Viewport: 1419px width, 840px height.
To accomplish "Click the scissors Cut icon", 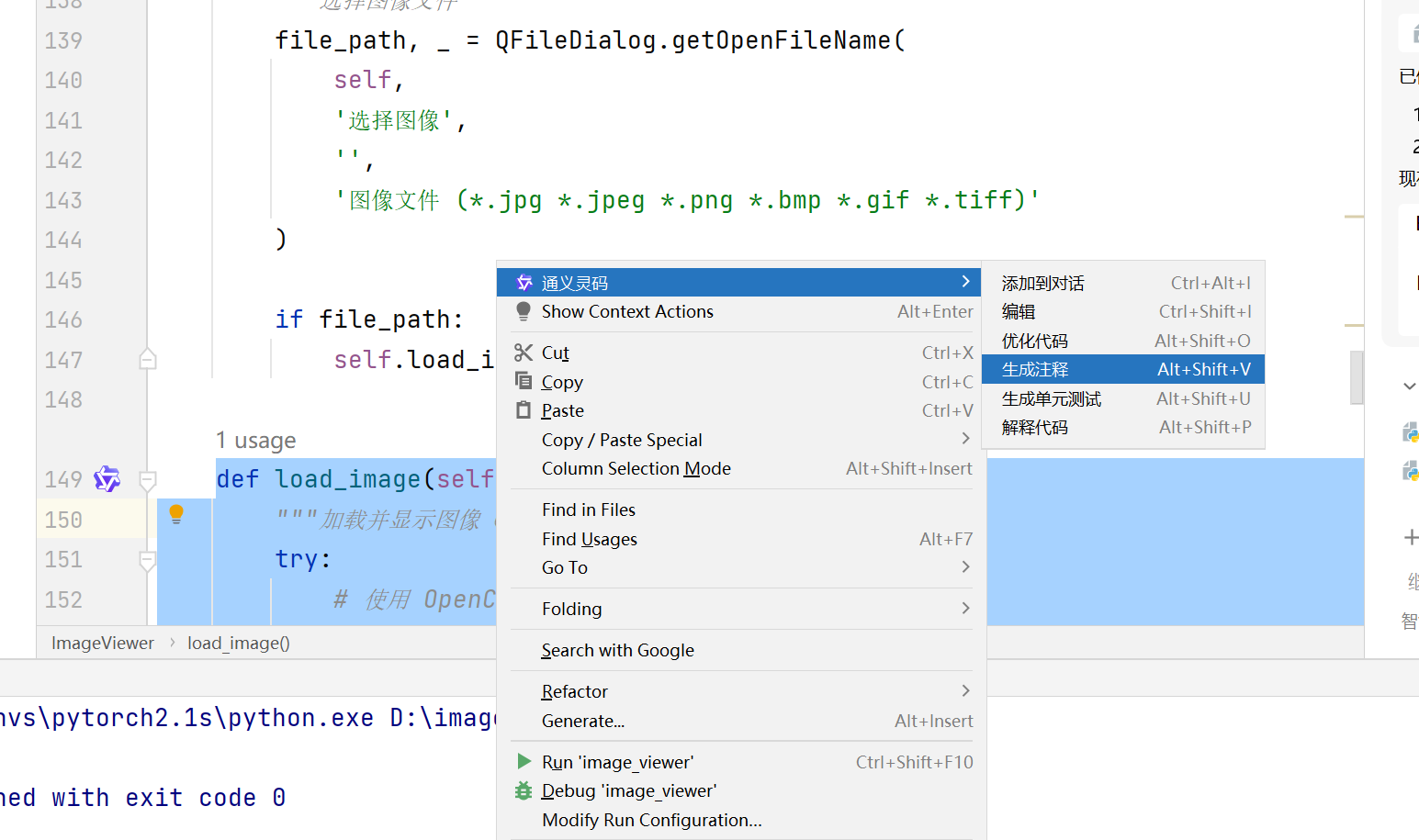I will click(x=524, y=353).
